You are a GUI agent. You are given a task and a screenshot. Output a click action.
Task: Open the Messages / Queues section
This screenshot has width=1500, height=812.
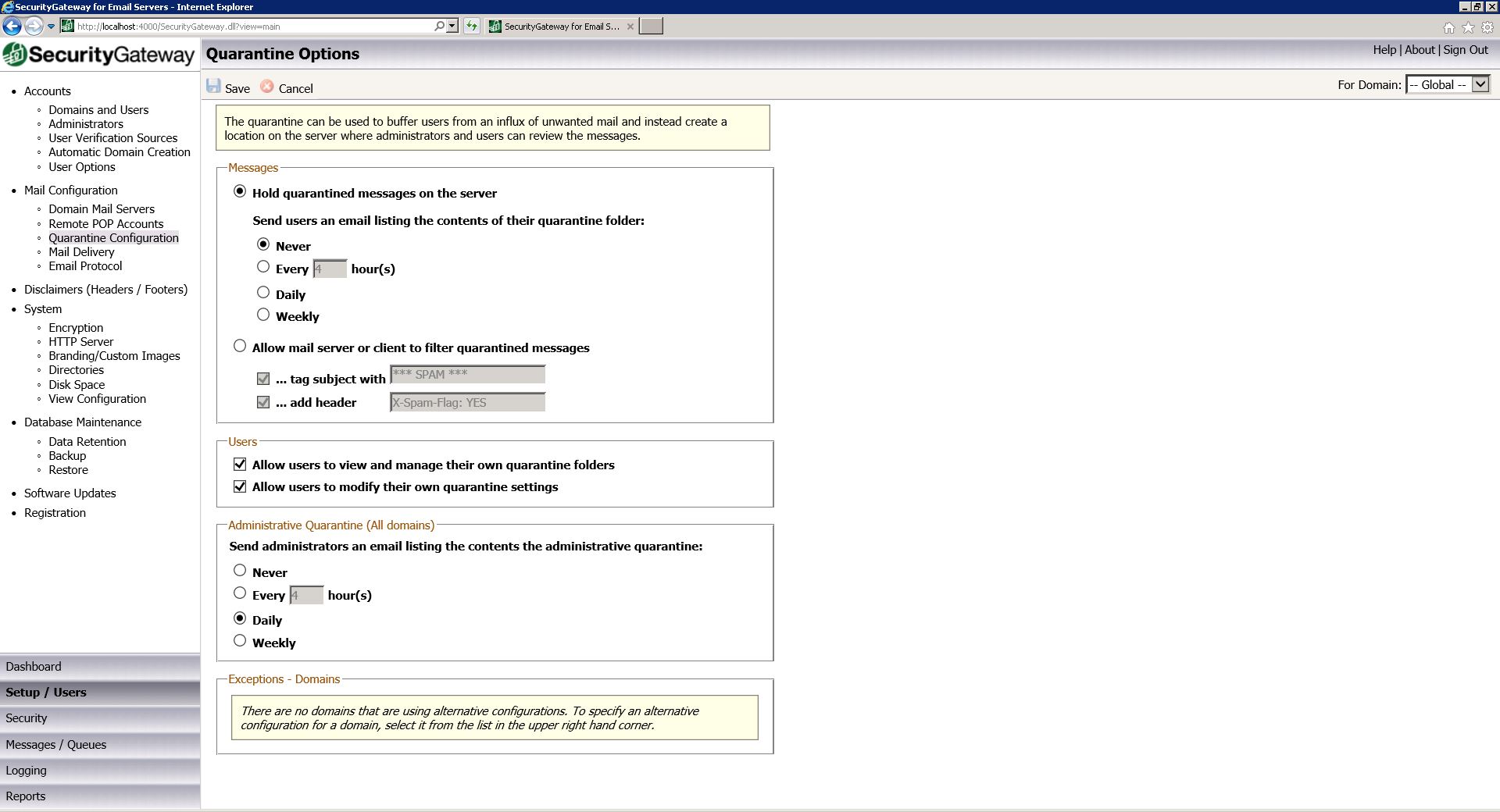coord(55,745)
